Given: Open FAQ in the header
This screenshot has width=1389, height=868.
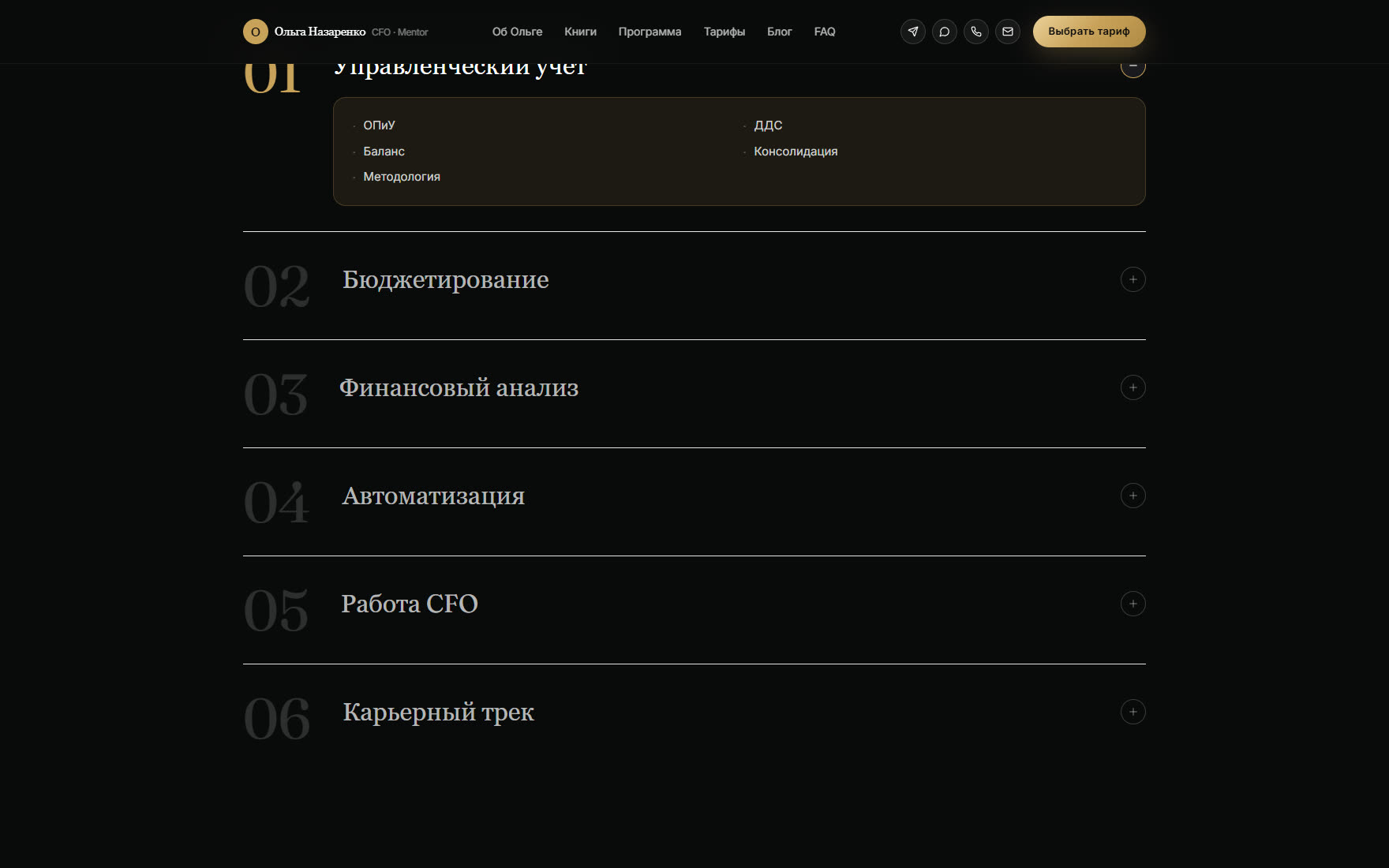Looking at the screenshot, I should (x=825, y=32).
